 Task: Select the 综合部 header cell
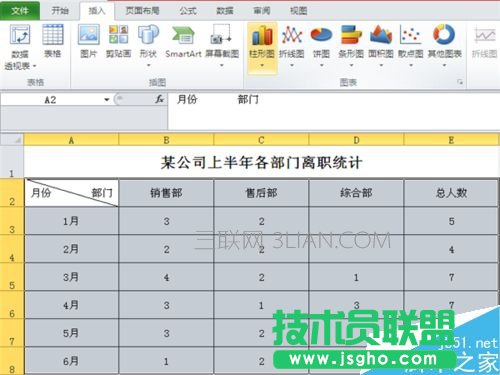(356, 193)
